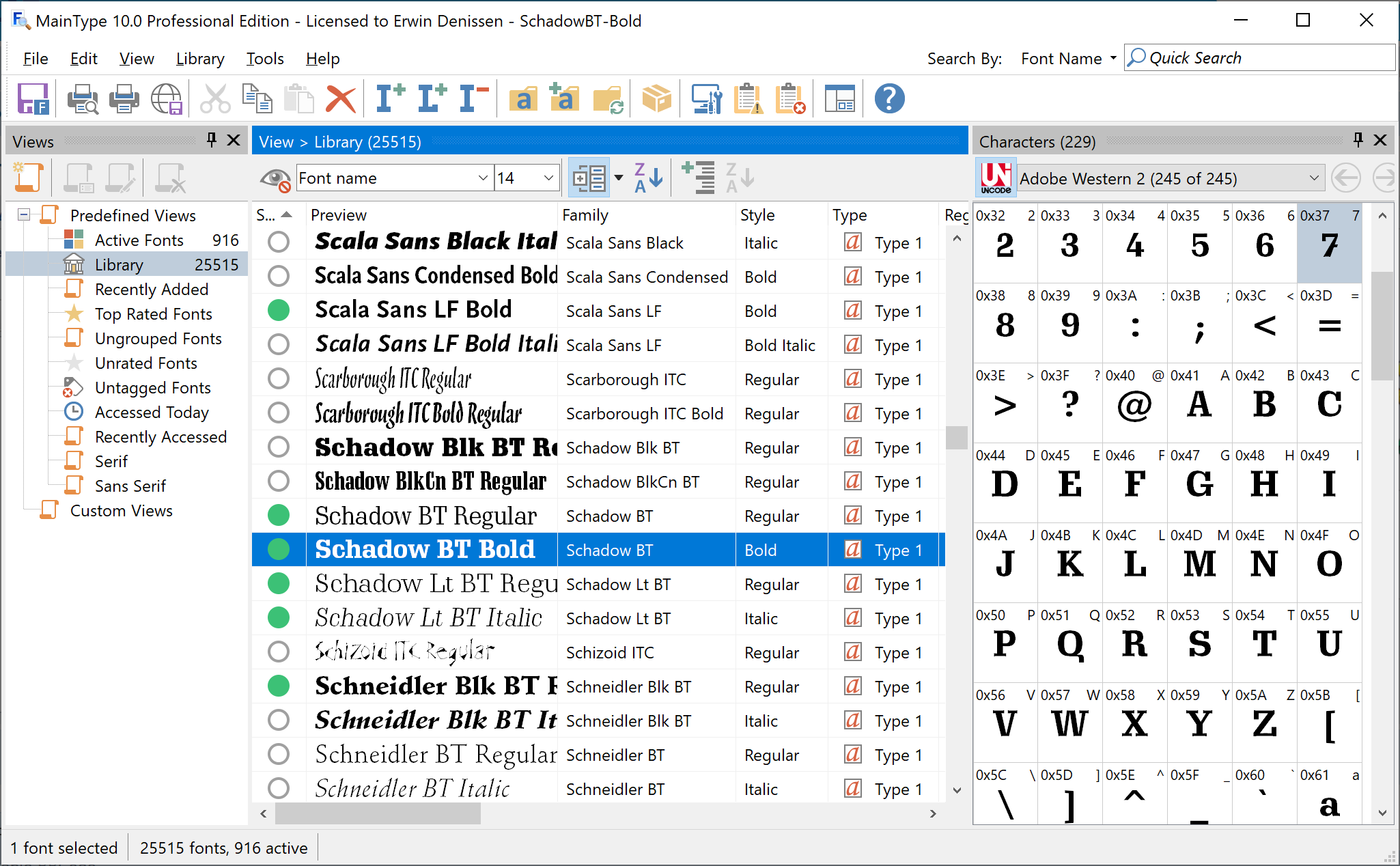The width and height of the screenshot is (1400, 866).
Task: Open the Adobe Western 2 character set dropdown
Action: tap(1313, 178)
